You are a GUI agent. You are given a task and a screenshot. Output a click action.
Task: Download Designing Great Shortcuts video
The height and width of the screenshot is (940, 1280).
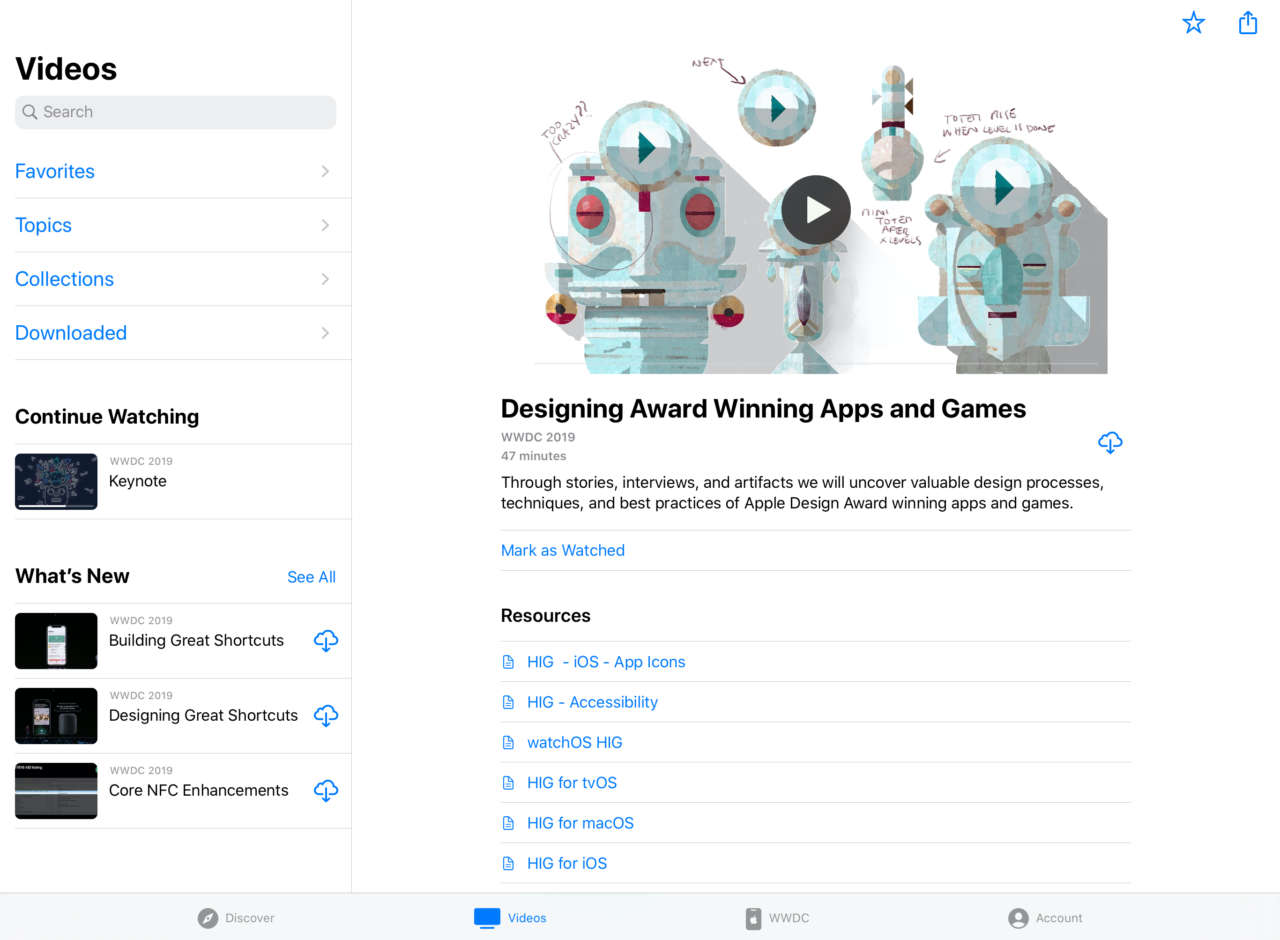coord(326,716)
